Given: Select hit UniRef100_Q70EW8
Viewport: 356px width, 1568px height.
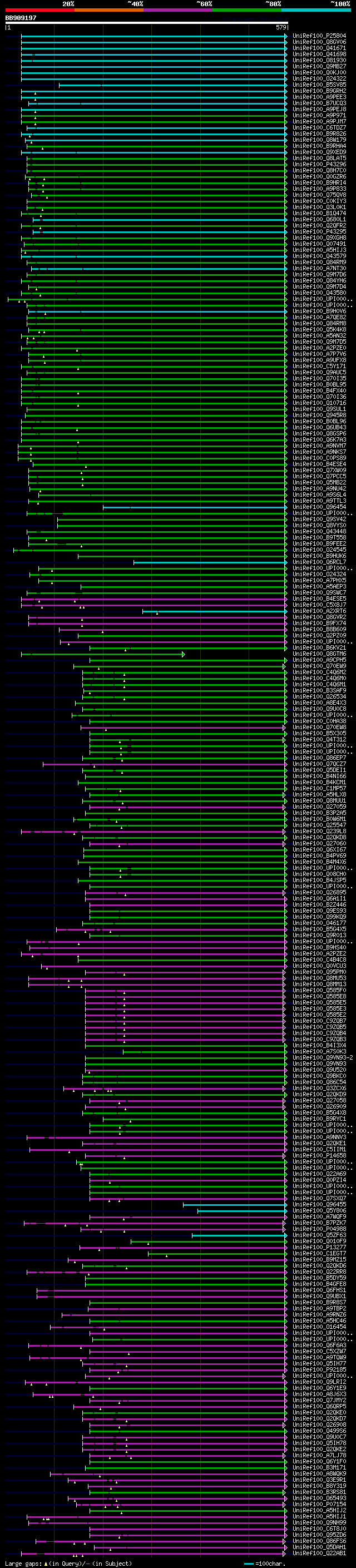Looking at the screenshot, I should [319, 728].
